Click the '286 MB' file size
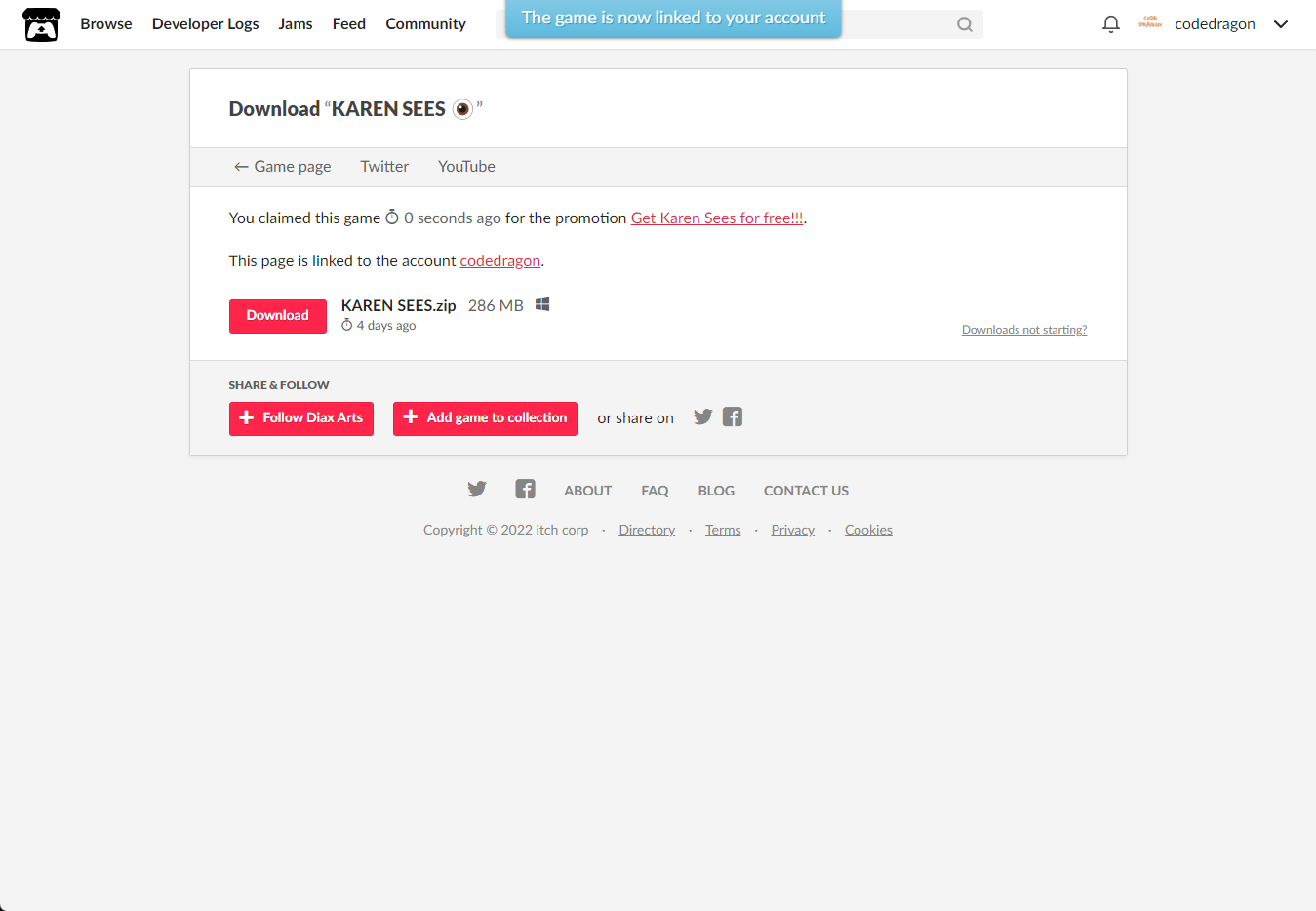 point(496,305)
